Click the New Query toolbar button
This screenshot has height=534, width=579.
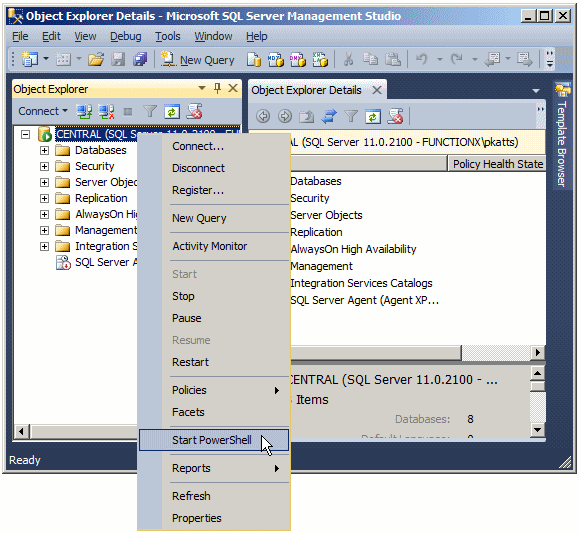(x=198, y=59)
